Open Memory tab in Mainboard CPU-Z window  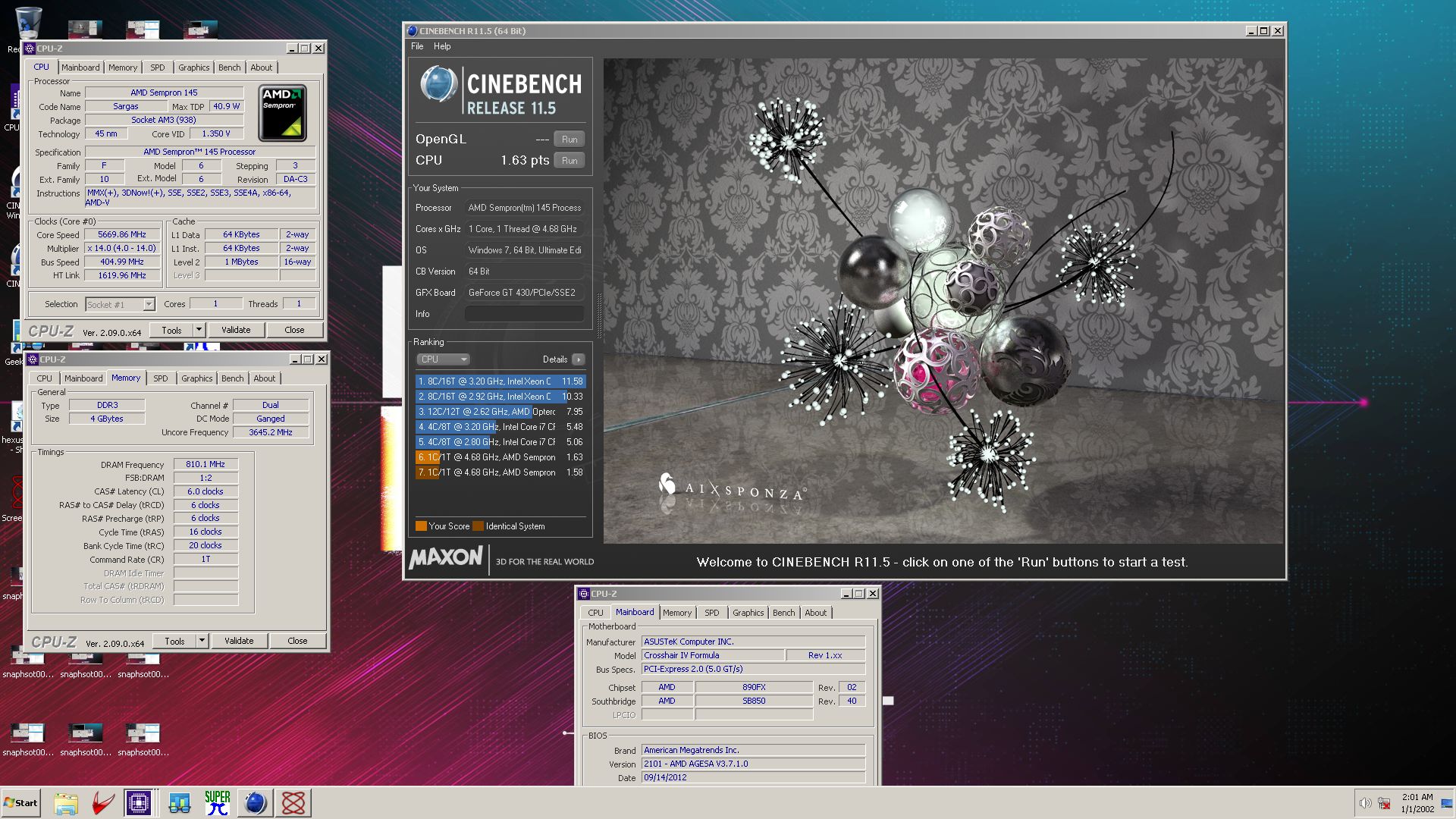pos(677,613)
